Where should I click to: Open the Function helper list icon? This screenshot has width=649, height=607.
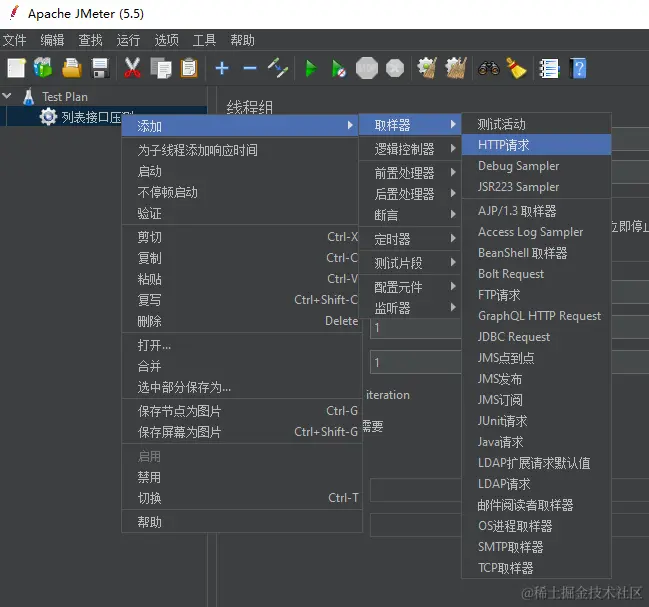[550, 68]
